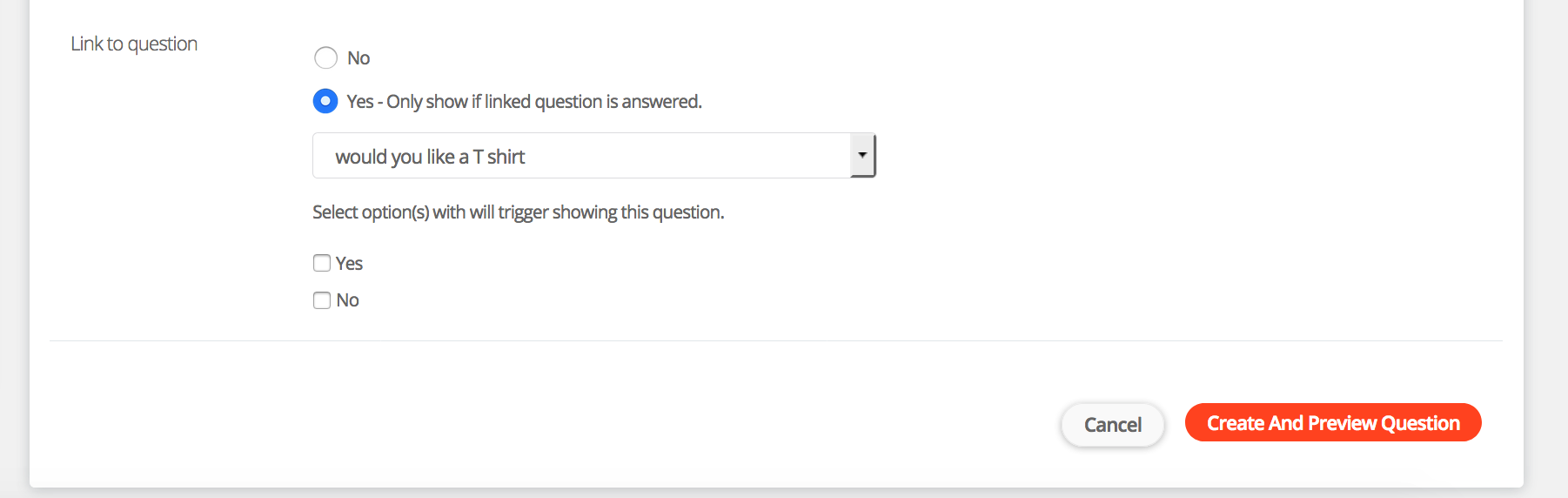The width and height of the screenshot is (1568, 498).
Task: Enable the "Yes" trigger option checkbox
Action: (x=322, y=263)
